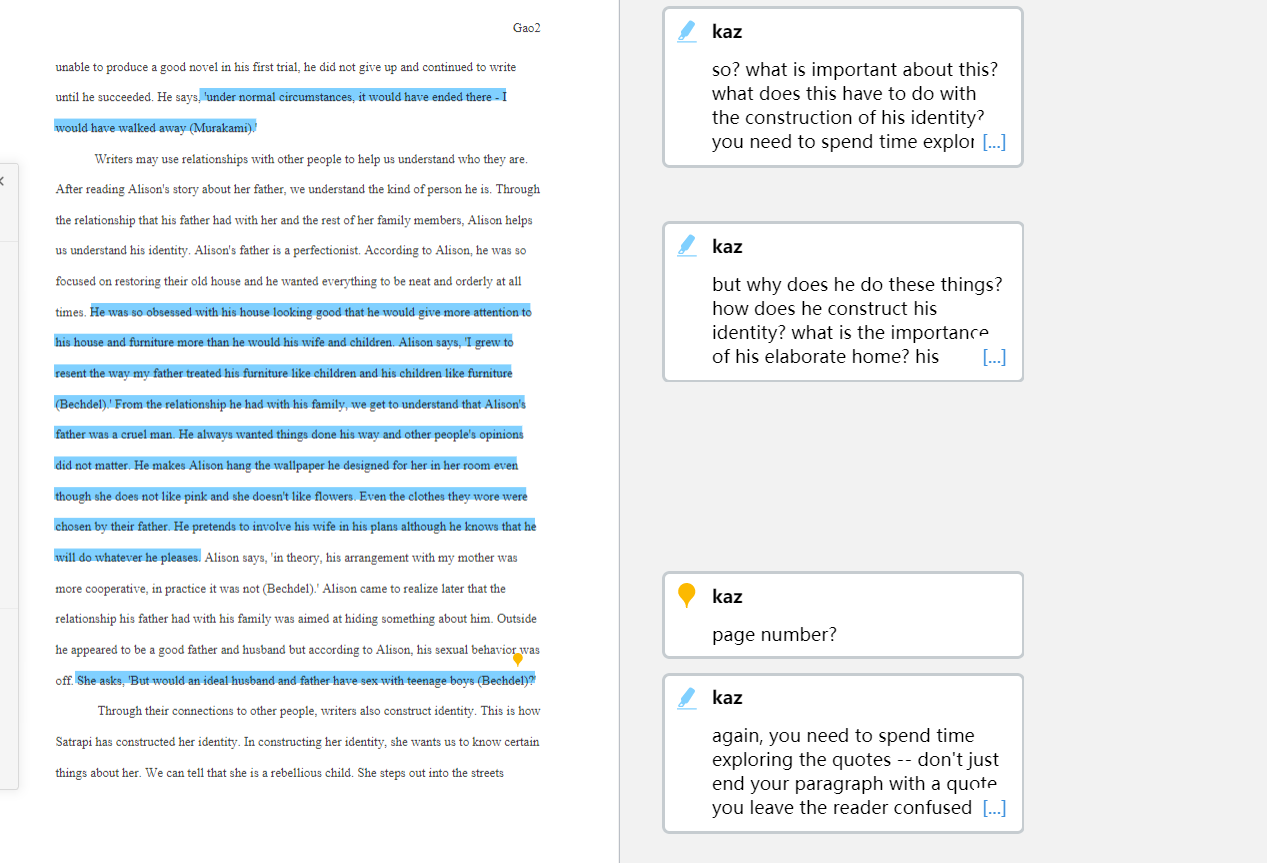Click highlight pen icon on first kaz comment
Screen dimensions: 1267x863
click(x=687, y=32)
